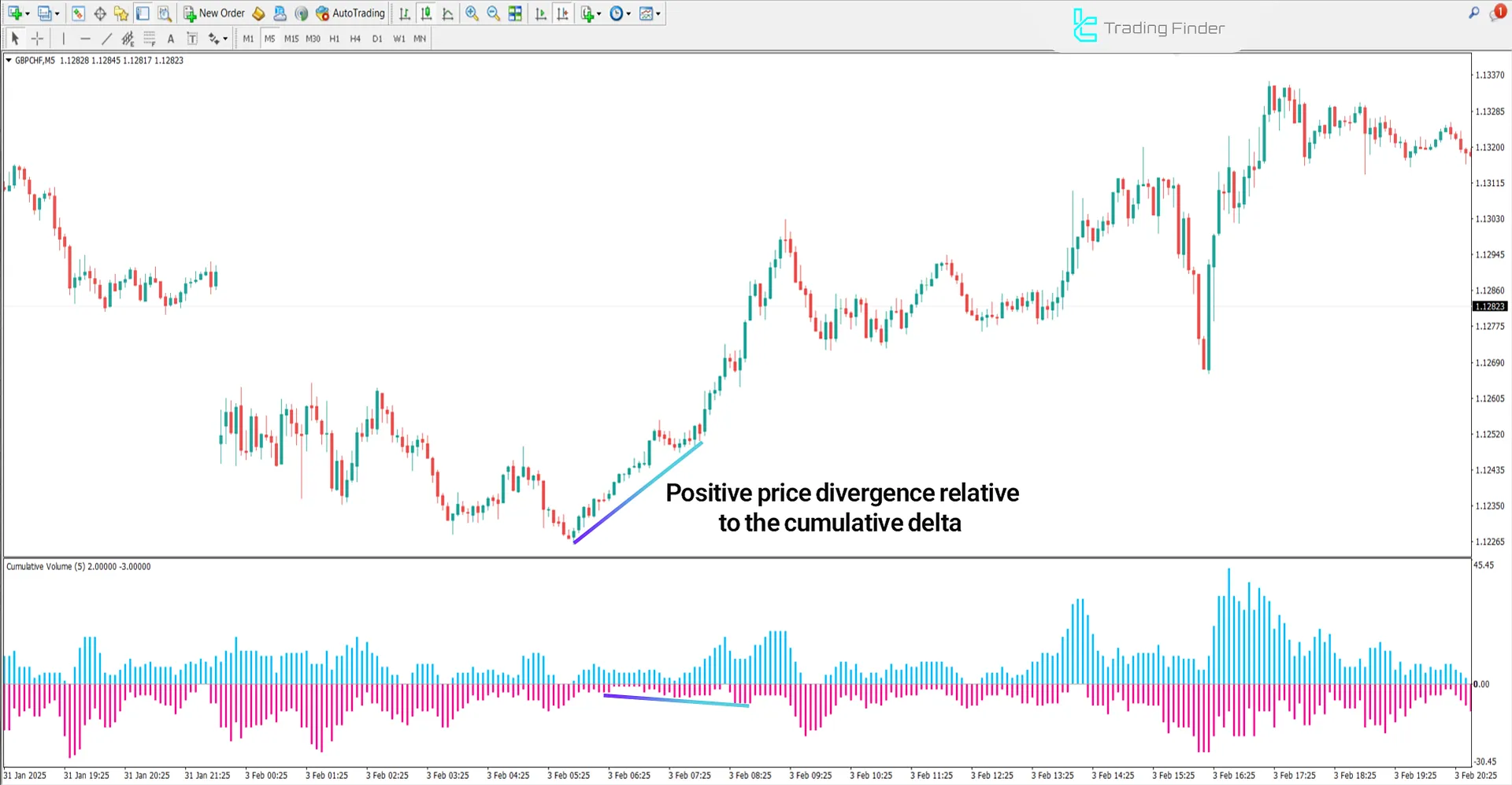Toggle automatic chart scrolling
Viewport: 1512px width, 785px height.
[x=540, y=13]
